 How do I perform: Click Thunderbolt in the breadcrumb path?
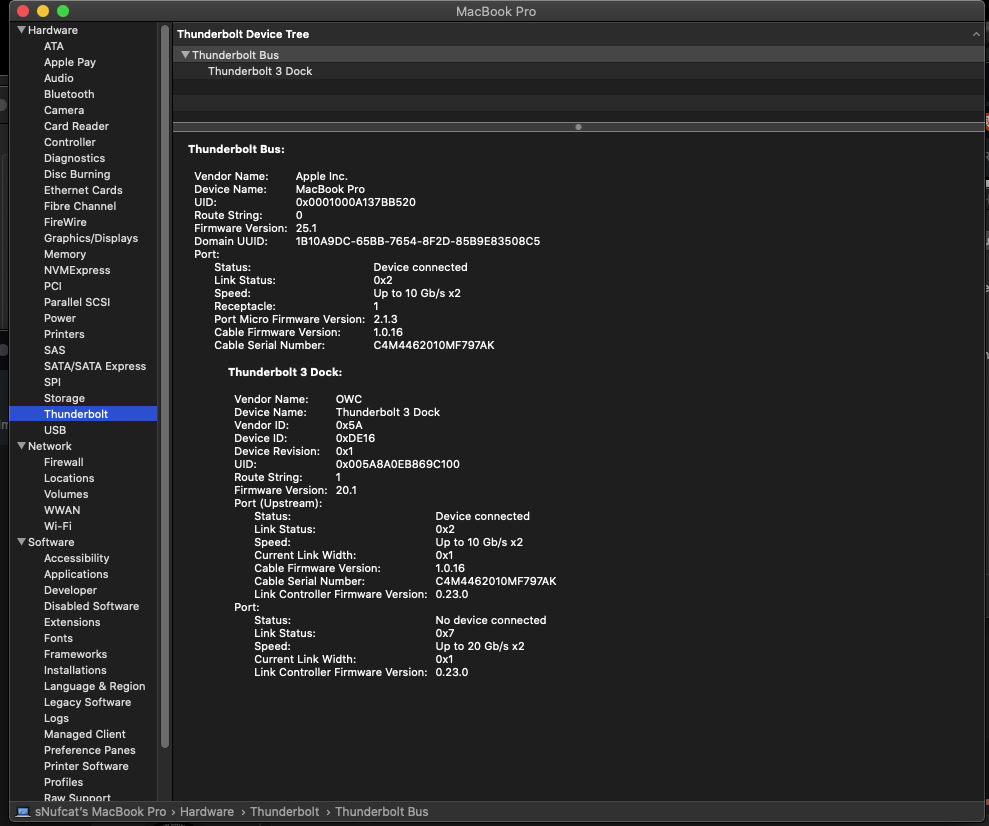click(x=284, y=811)
